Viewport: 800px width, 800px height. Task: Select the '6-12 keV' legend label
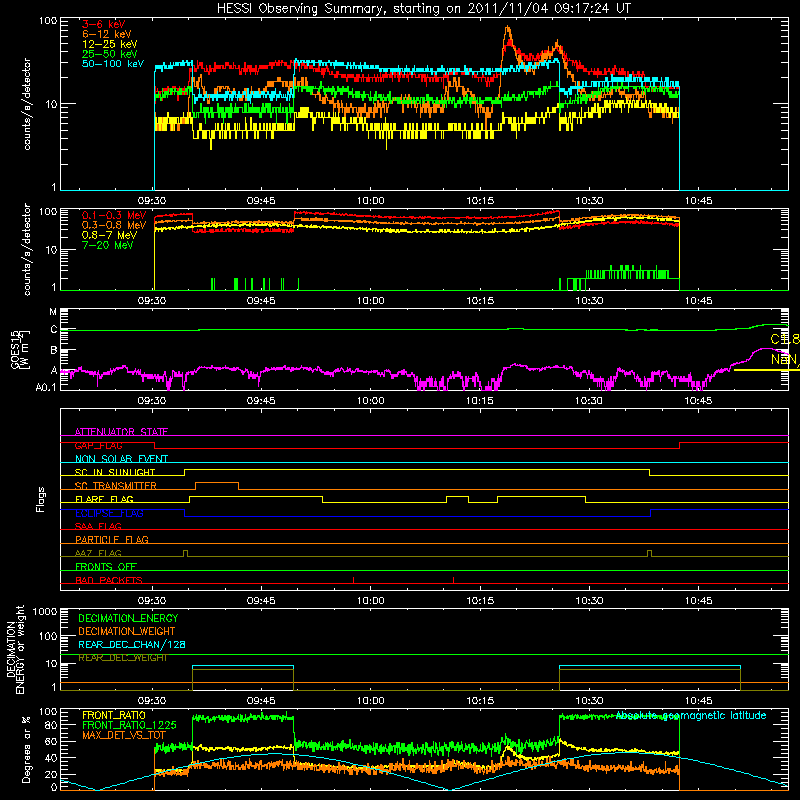(107, 34)
